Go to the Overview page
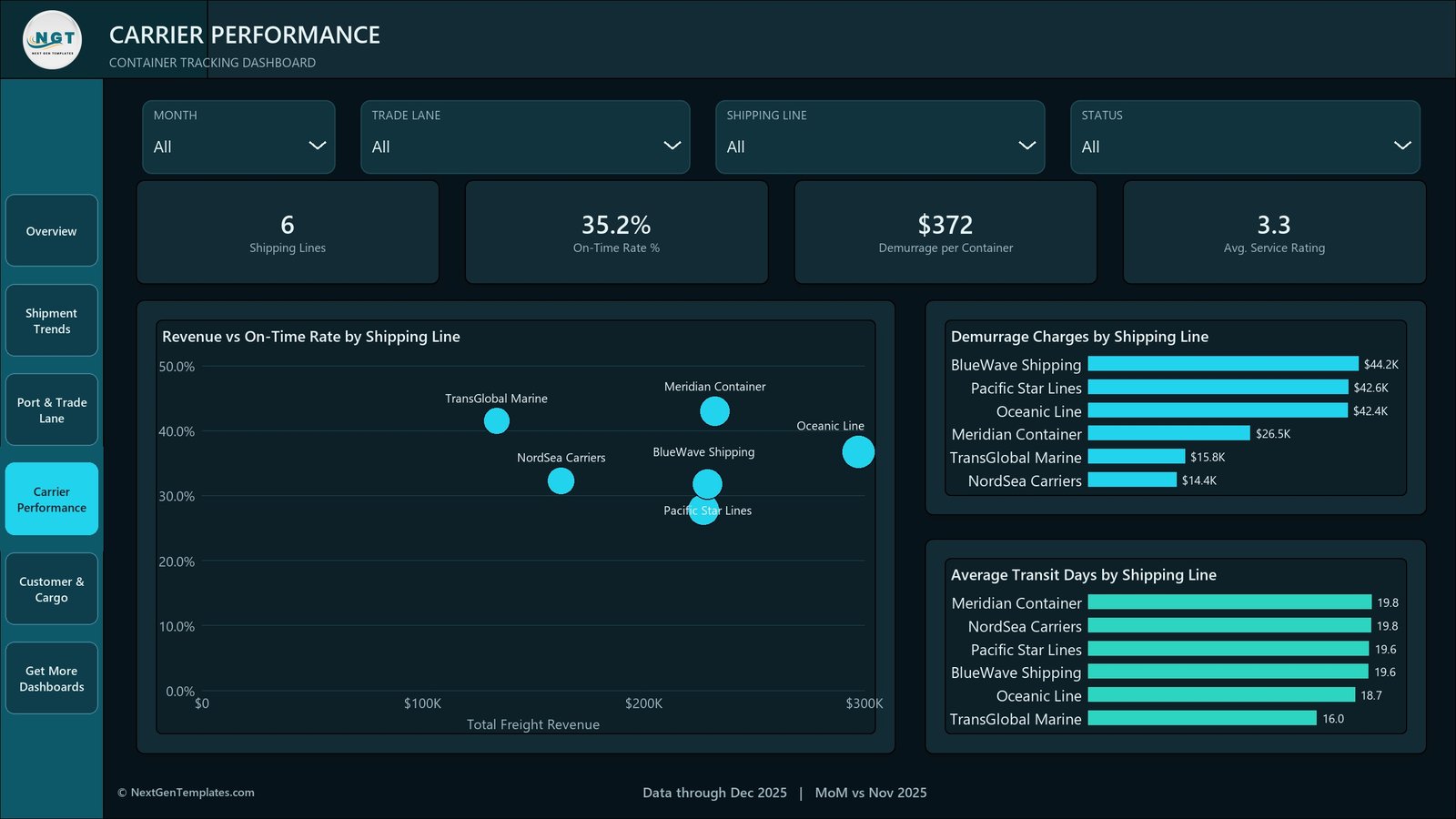This screenshot has width=1456, height=819. point(52,231)
